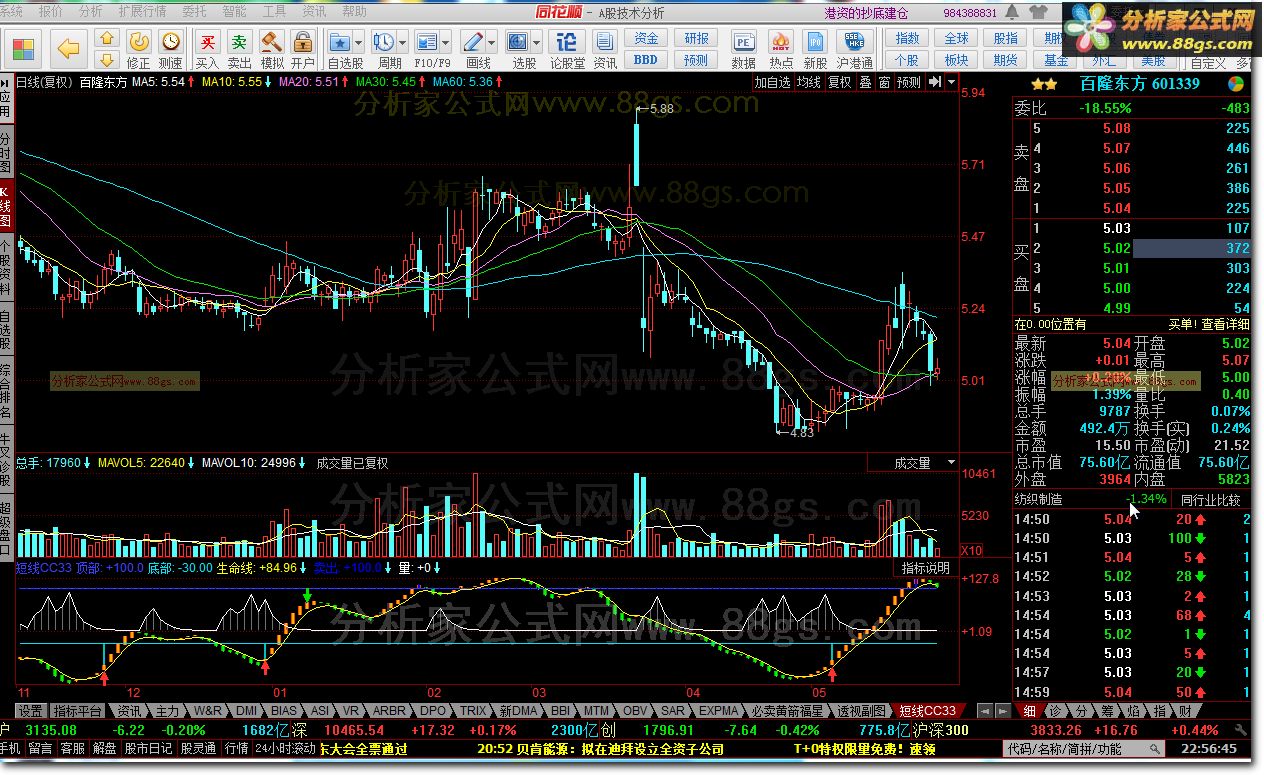Open the 沪港通 SSE HKE icon
This screenshot has height=775, width=1264.
tap(855, 42)
